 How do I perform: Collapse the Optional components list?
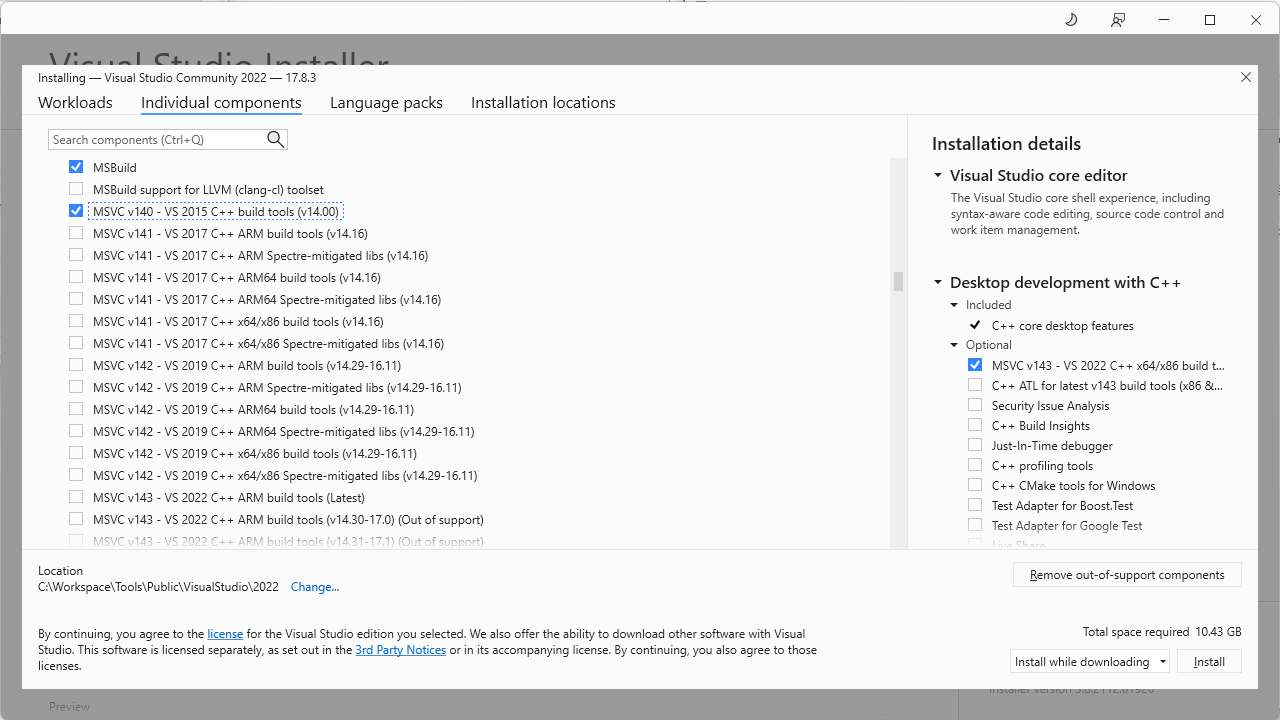pos(953,344)
